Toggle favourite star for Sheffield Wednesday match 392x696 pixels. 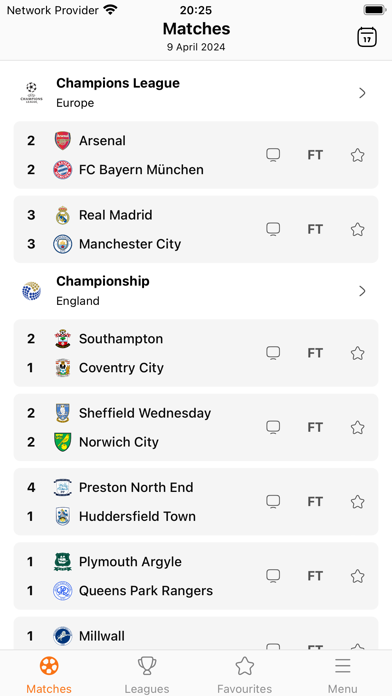tap(357, 427)
